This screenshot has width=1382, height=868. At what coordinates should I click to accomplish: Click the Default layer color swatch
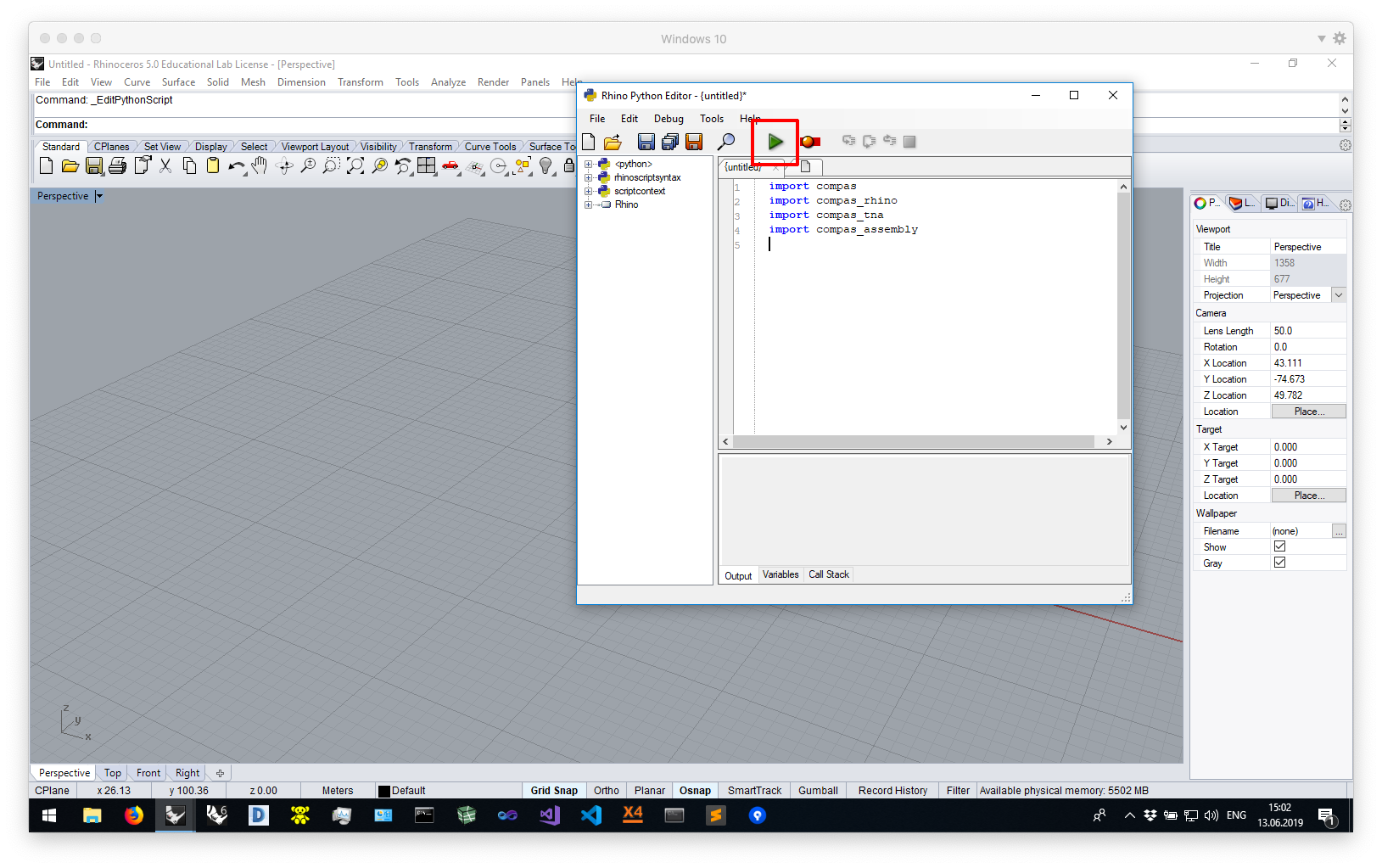(383, 791)
